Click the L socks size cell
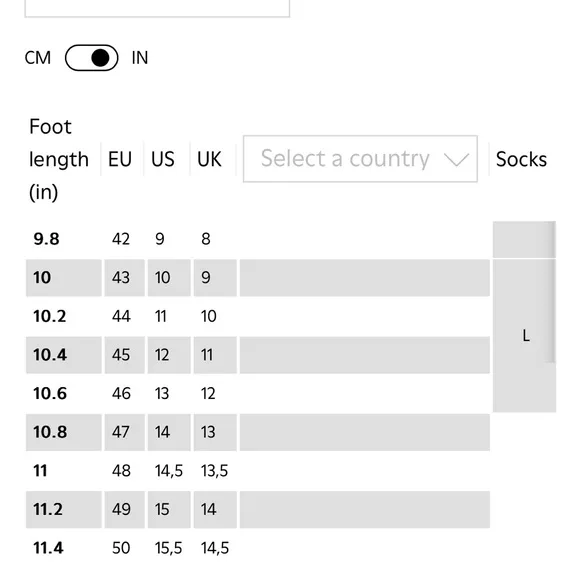This screenshot has width=580, height=580. (525, 336)
